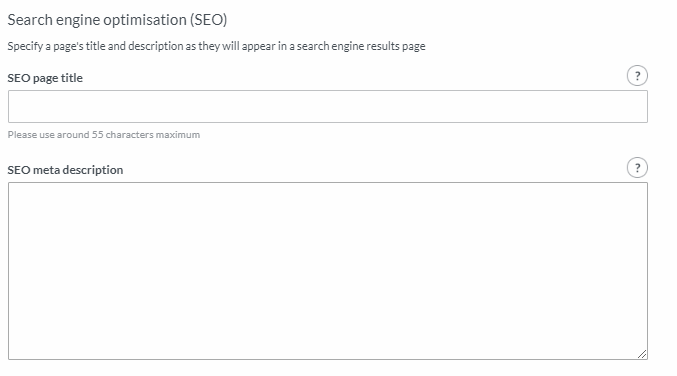677x376 pixels.
Task: Show the tooltip icon beside the page title field
Action: click(637, 76)
